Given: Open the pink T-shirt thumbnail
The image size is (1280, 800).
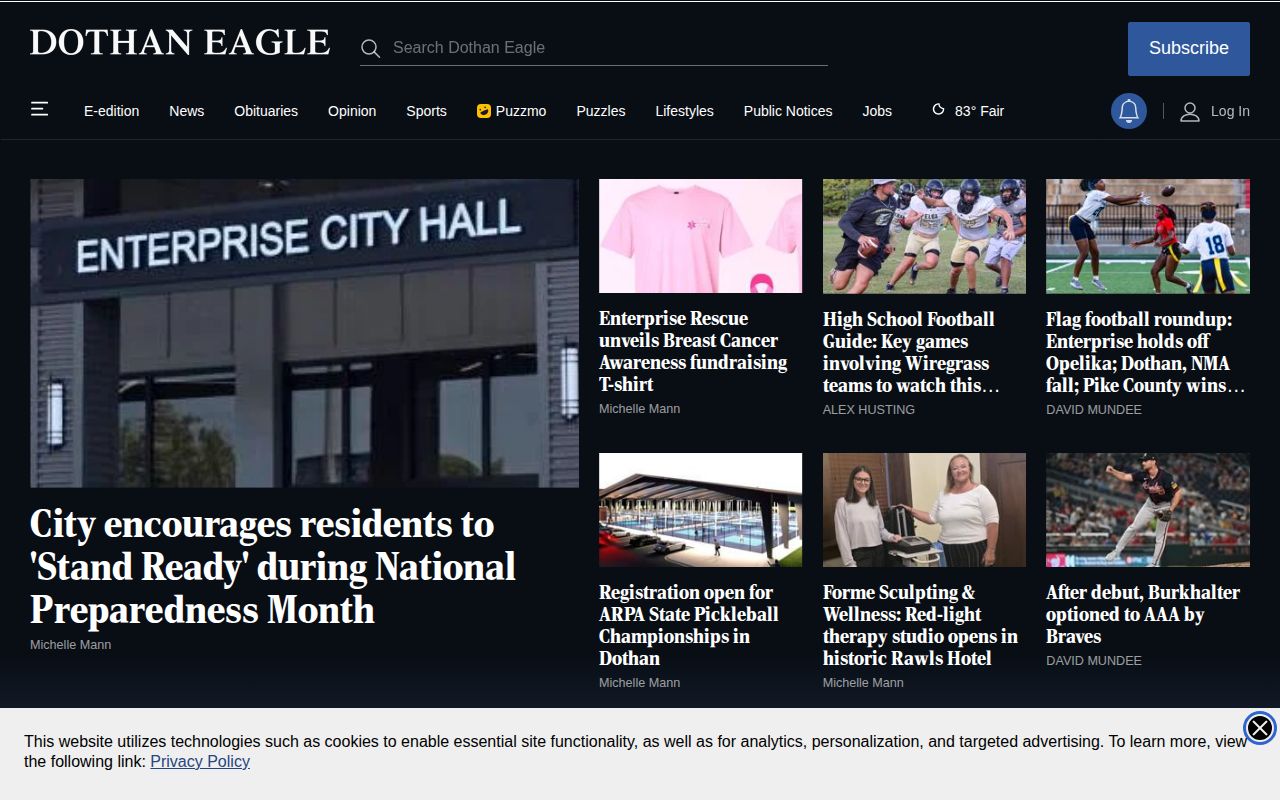Looking at the screenshot, I should 700,236.
